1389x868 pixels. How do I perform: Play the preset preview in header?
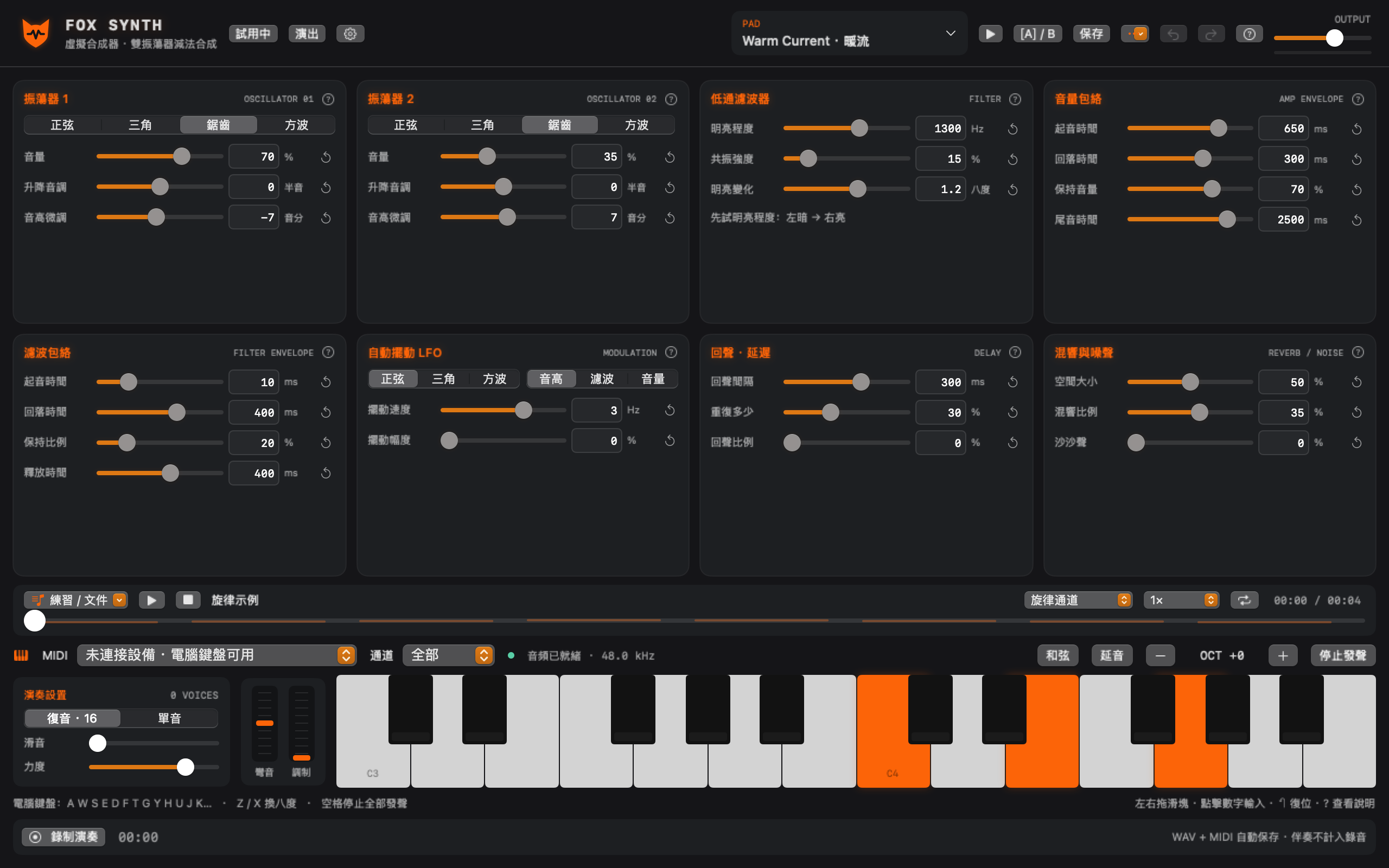[x=990, y=34]
